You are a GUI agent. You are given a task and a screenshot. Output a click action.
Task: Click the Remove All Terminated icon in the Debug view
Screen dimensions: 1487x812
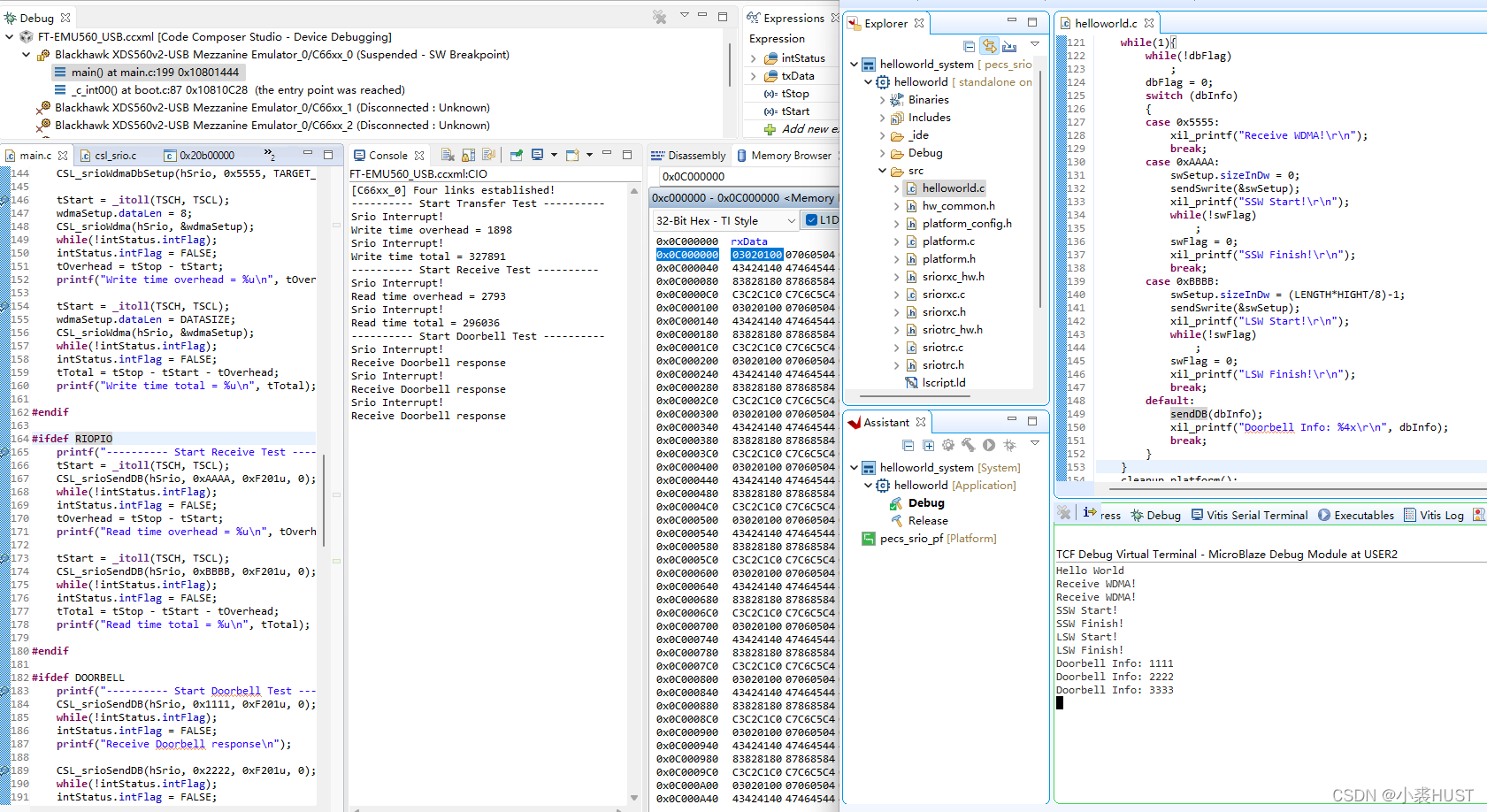coord(660,16)
